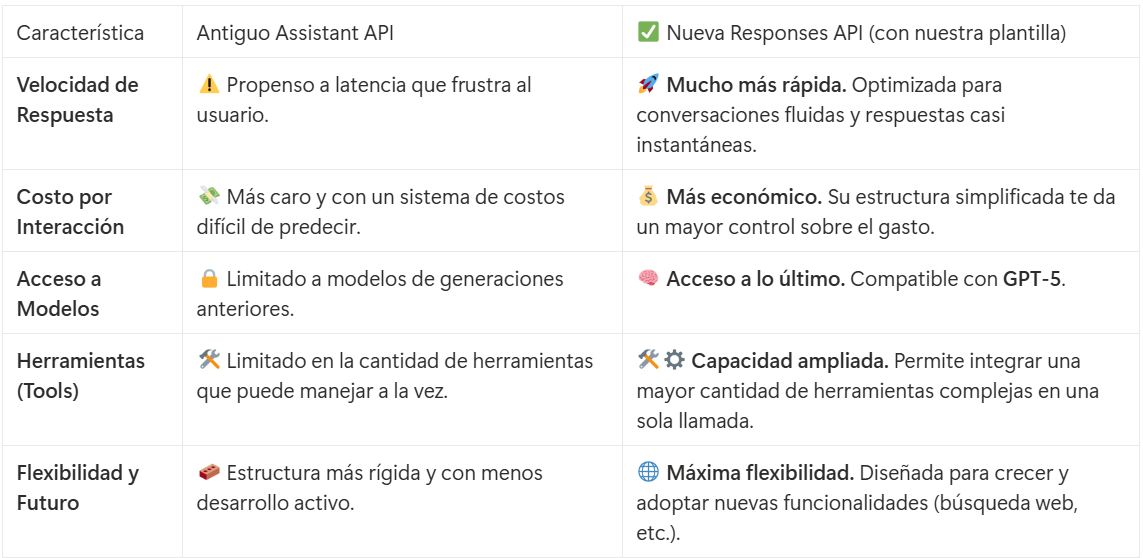Viewport: 1143px width, 558px height.
Task: Click the brain icon beside Acceso a lo último
Action: (x=648, y=279)
